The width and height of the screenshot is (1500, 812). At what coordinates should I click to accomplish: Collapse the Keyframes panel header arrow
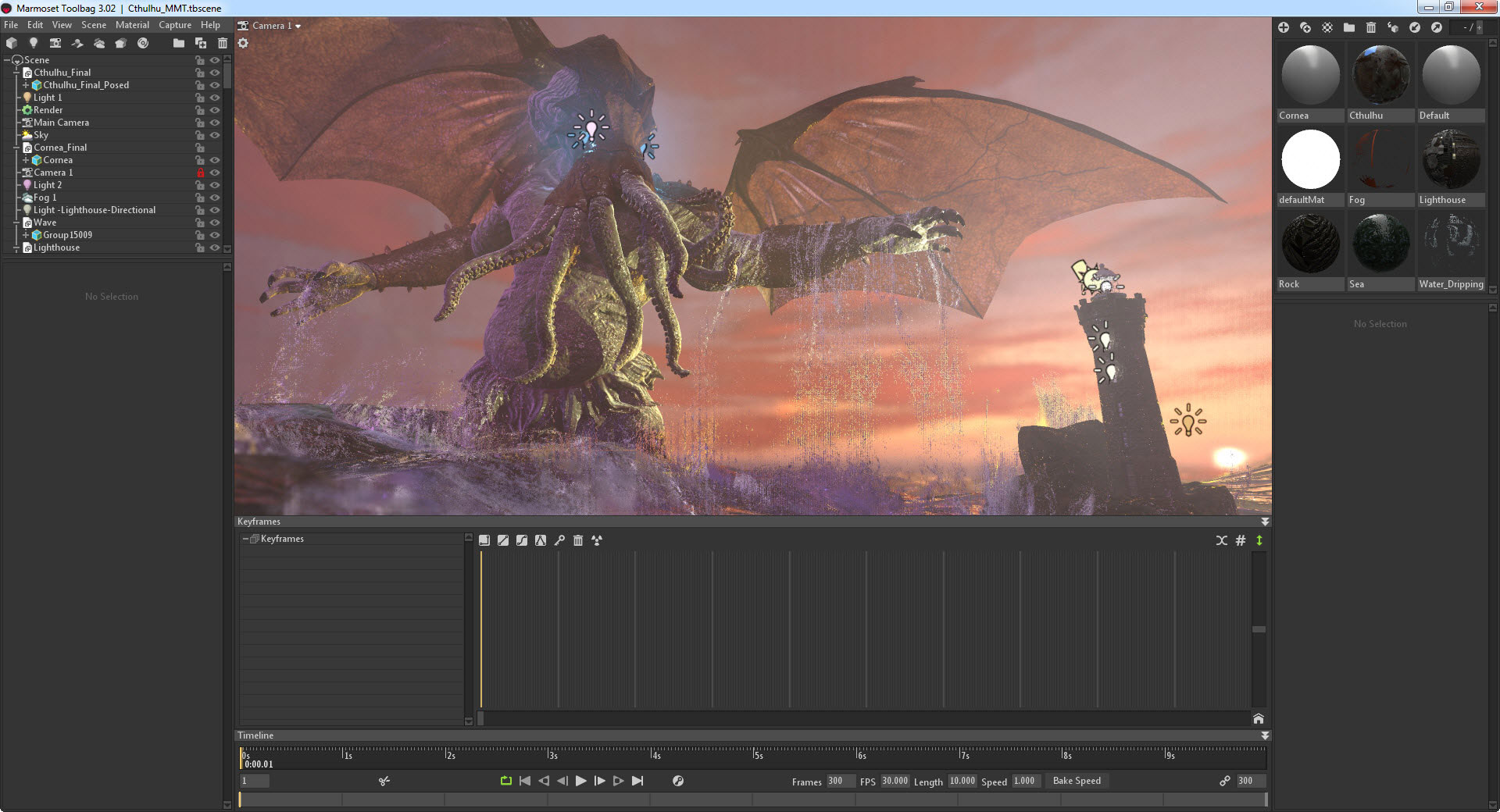[1265, 522]
